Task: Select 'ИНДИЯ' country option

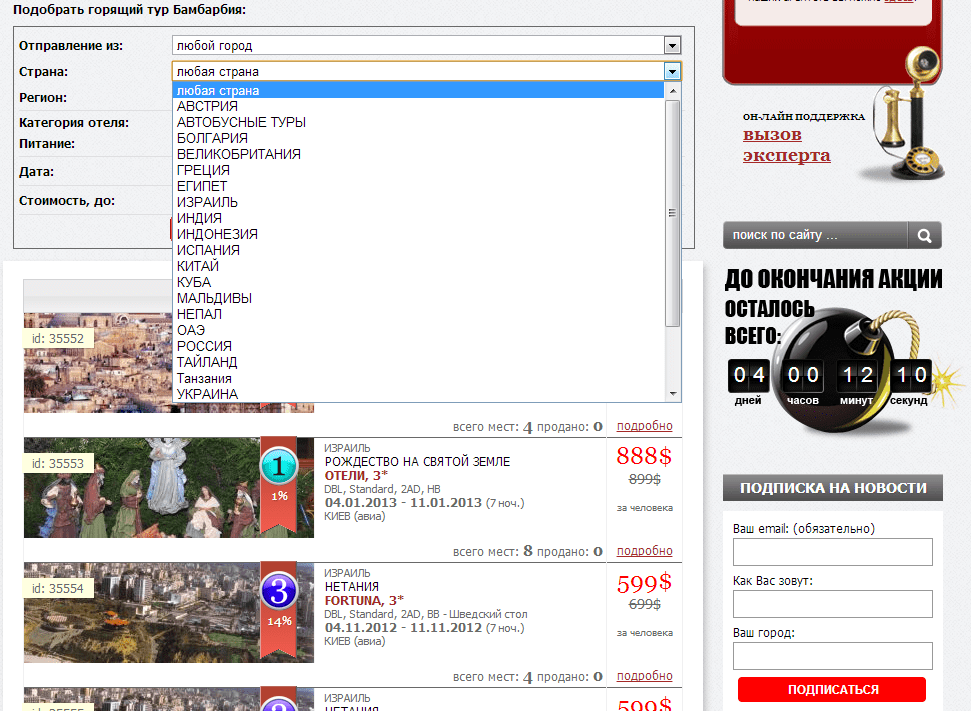Action: pos(418,219)
